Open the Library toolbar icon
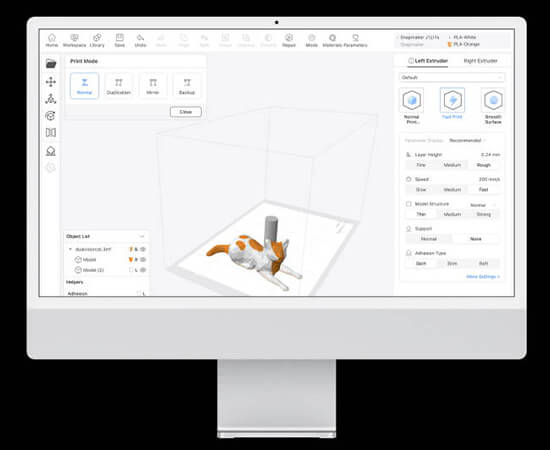Image resolution: width=550 pixels, height=450 pixels. 97,40
